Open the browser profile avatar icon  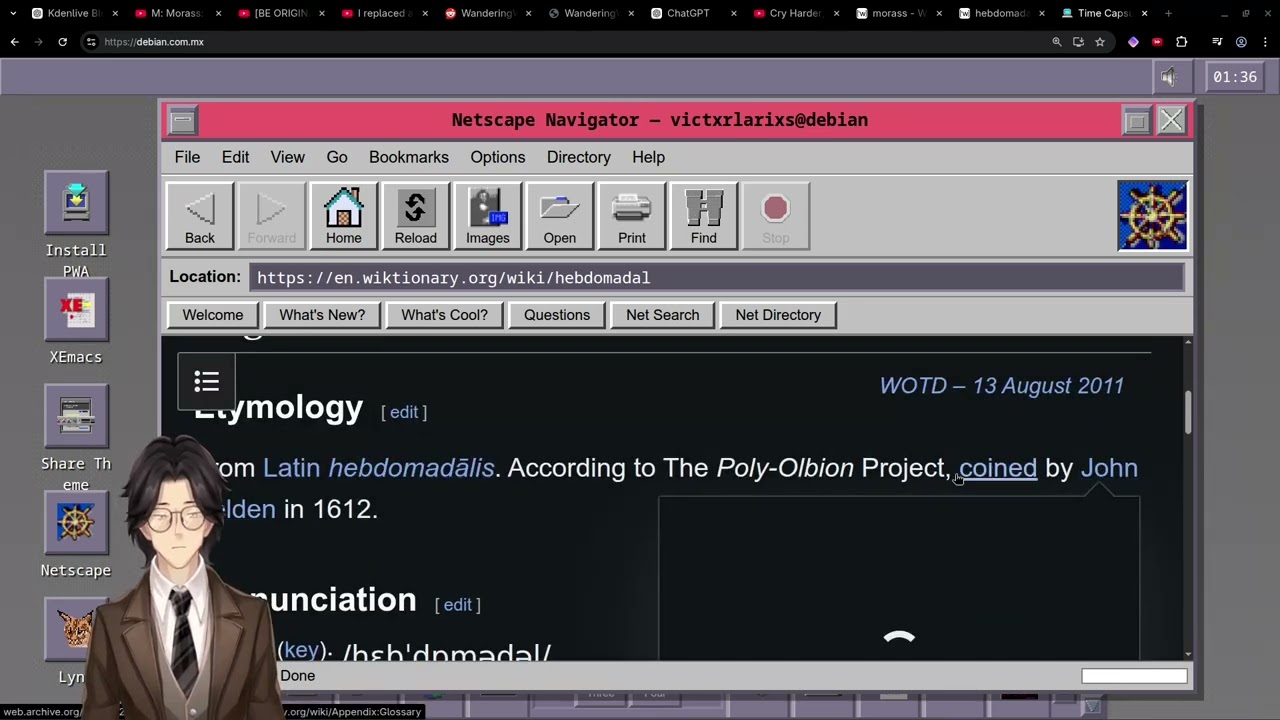click(x=1241, y=42)
